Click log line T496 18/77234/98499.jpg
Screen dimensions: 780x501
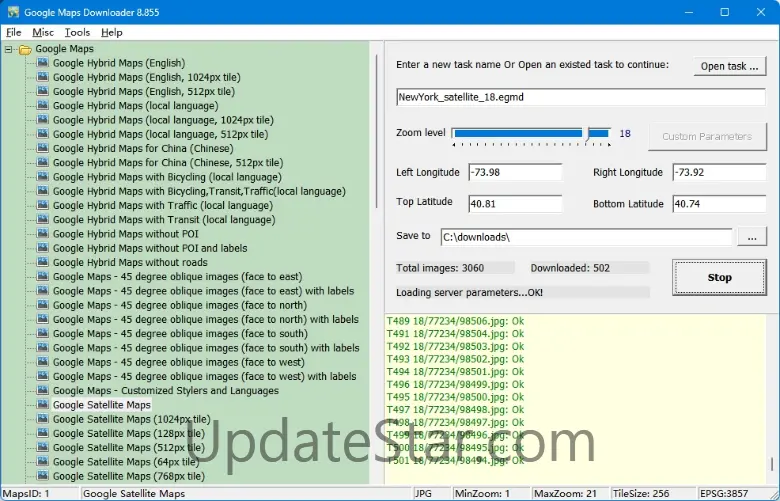[455, 385]
